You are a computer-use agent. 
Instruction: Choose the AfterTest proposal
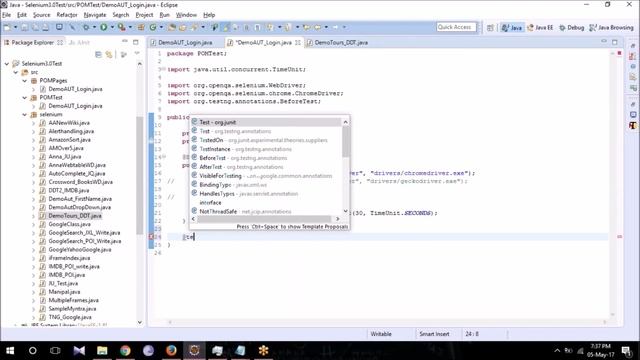266,167
